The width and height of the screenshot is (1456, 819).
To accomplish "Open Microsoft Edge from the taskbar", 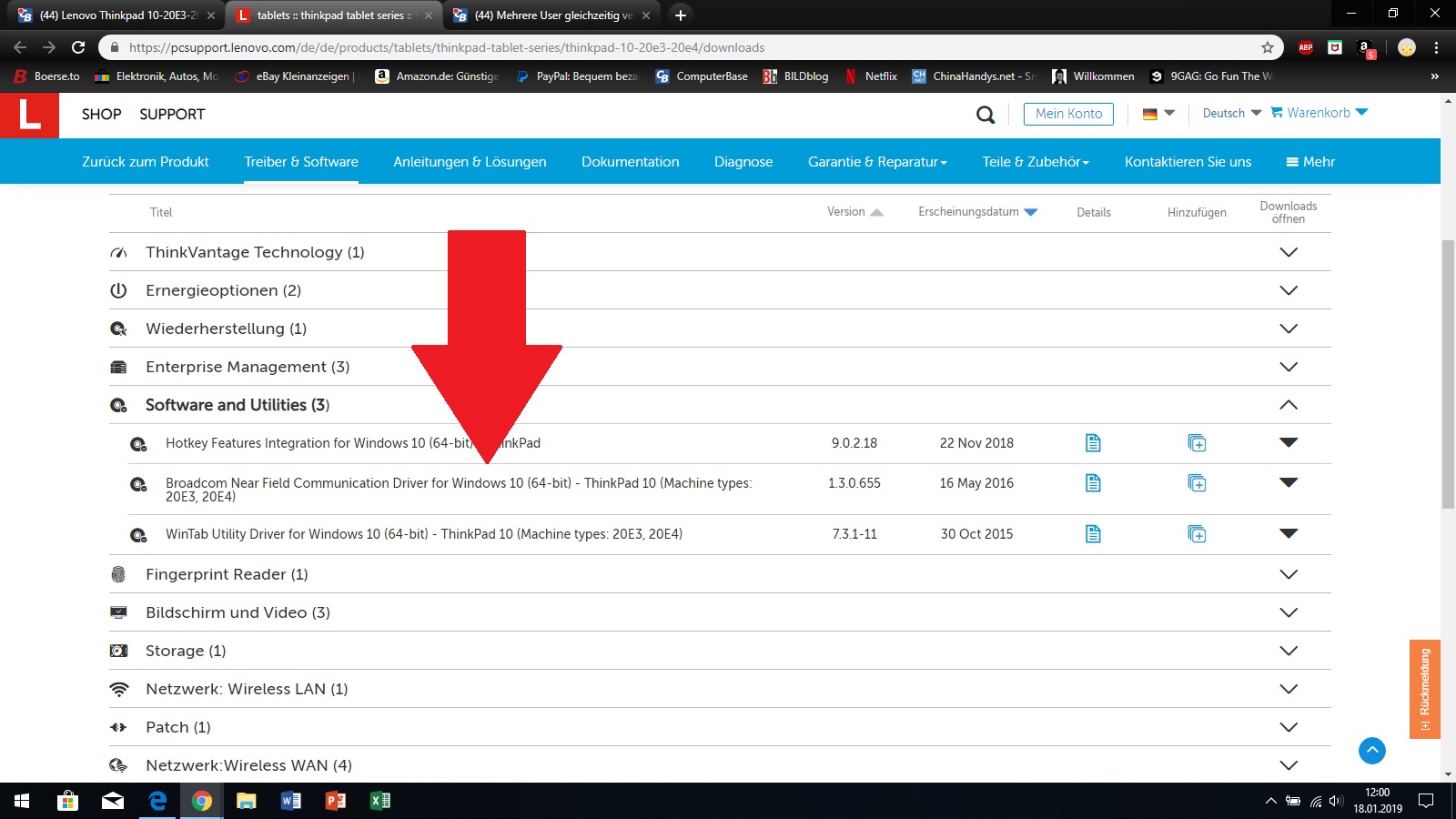I will (x=157, y=801).
